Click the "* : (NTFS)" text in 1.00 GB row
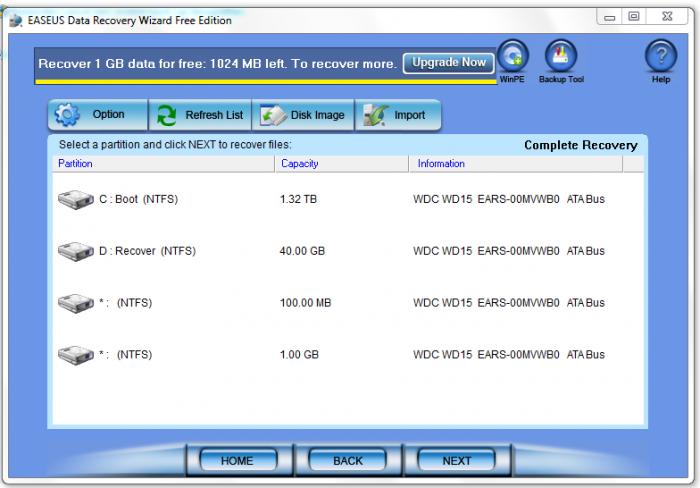Screen dimensions: 700x488 pyautogui.click(x=125, y=355)
